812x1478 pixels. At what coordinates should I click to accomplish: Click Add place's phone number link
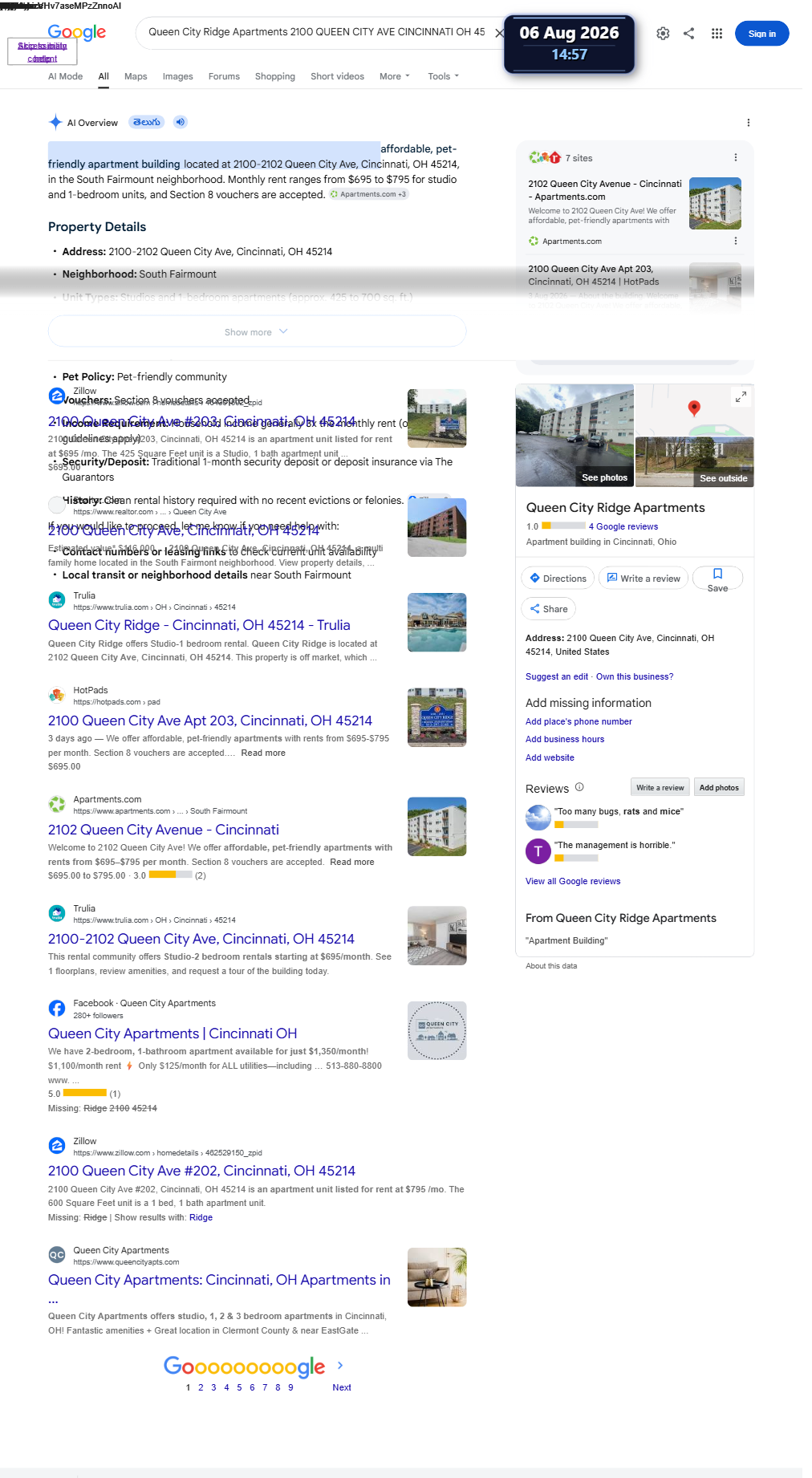(579, 721)
